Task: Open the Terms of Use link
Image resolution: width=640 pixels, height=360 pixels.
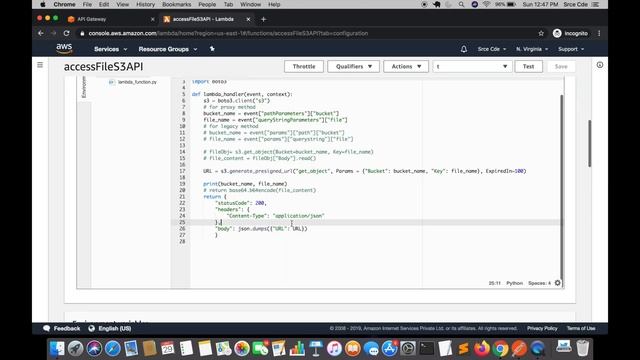Action: (581, 329)
